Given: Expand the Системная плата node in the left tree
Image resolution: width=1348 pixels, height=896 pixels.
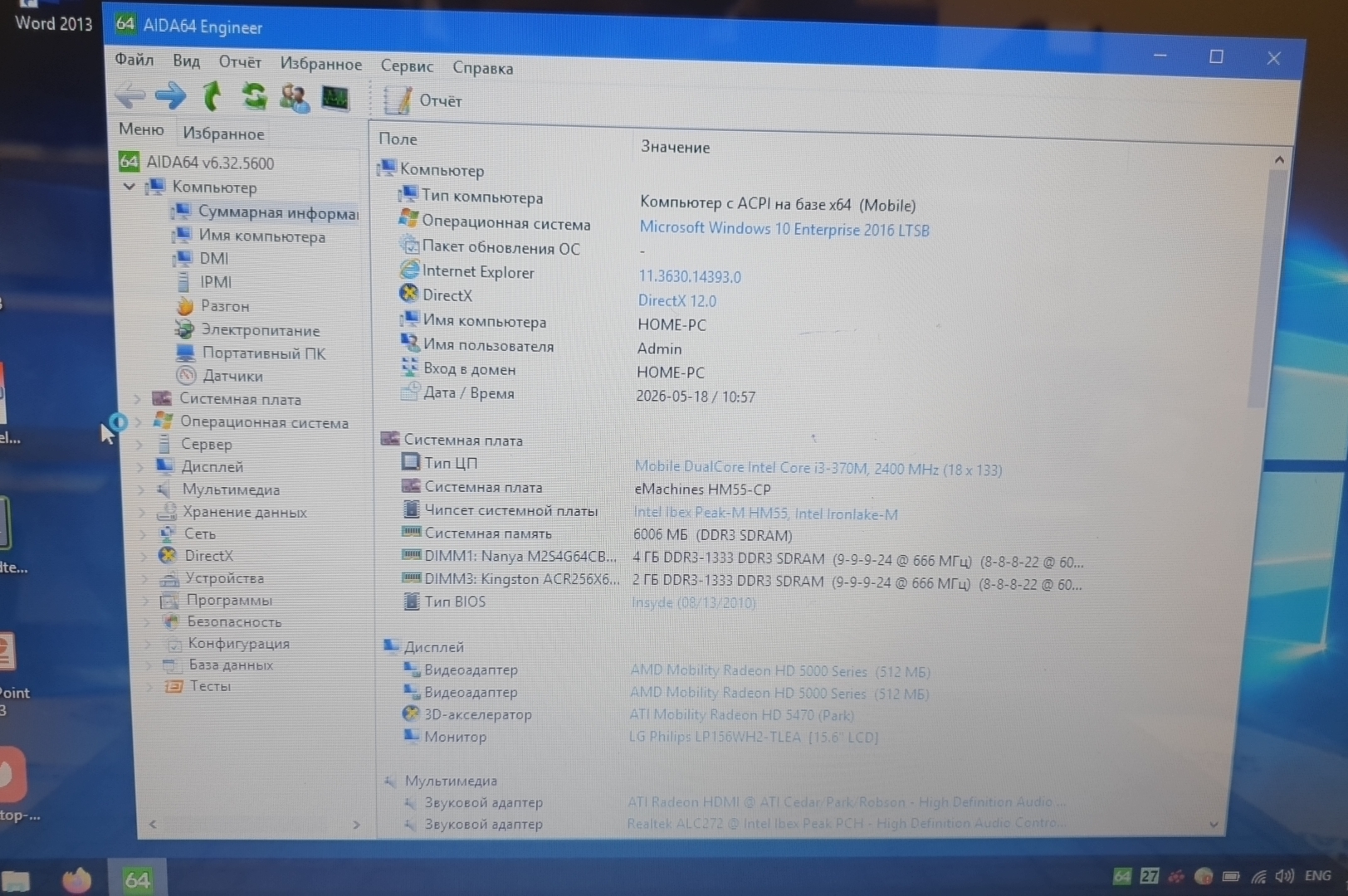Looking at the screenshot, I should coord(138,399).
